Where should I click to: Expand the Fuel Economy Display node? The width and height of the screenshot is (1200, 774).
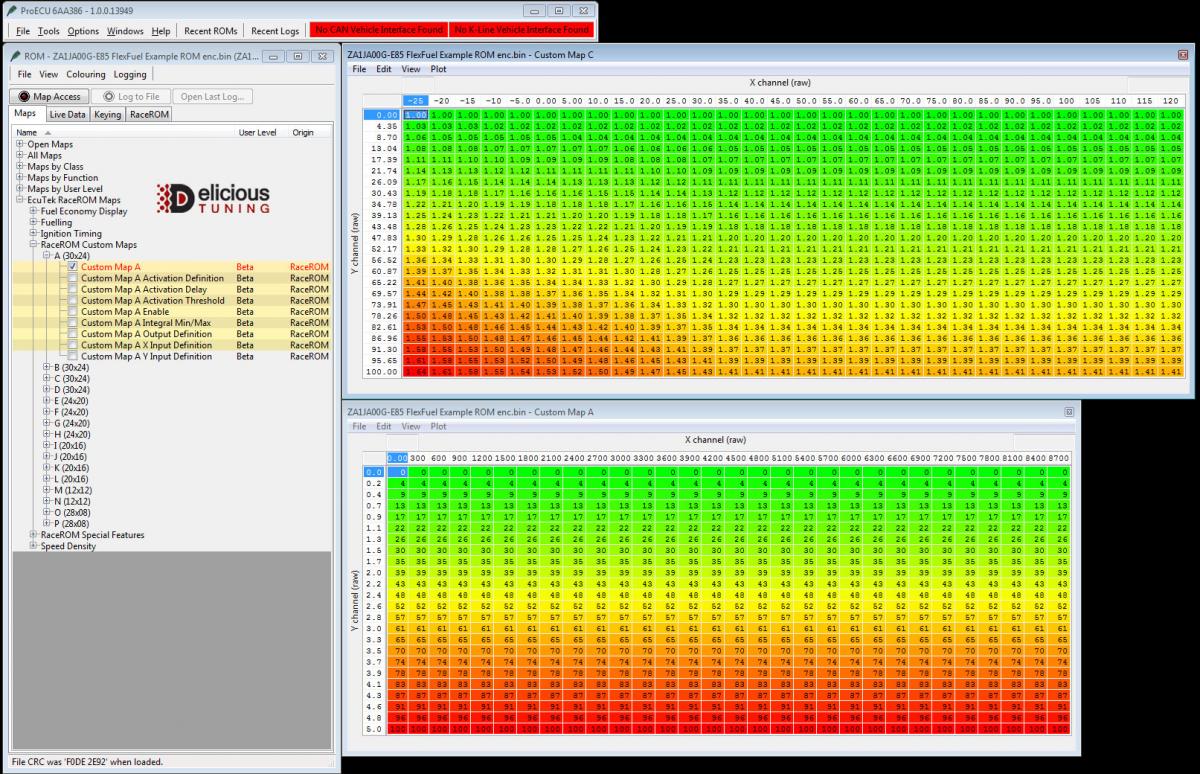34,211
